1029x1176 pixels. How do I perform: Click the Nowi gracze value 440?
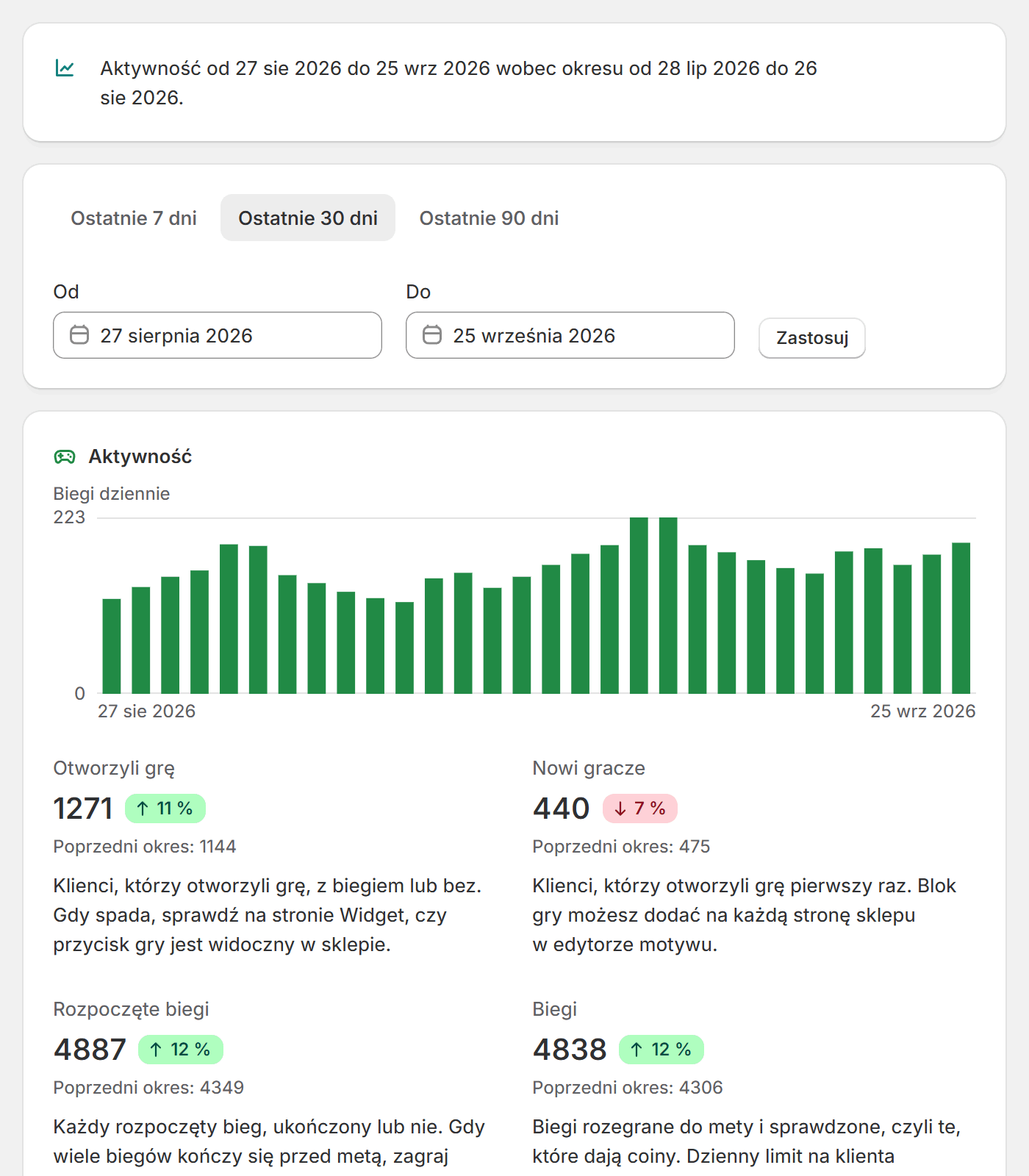click(562, 808)
